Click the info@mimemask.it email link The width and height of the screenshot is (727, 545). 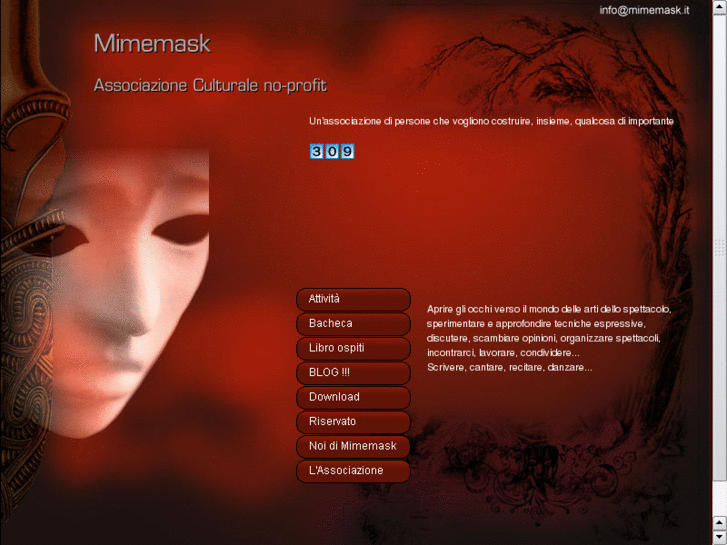tap(644, 10)
